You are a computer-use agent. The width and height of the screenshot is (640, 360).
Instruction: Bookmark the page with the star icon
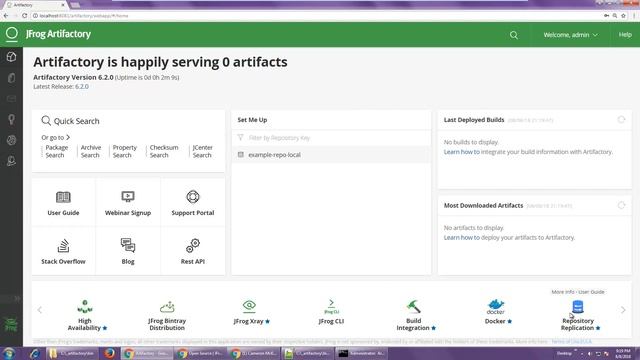pyautogui.click(x=623, y=16)
